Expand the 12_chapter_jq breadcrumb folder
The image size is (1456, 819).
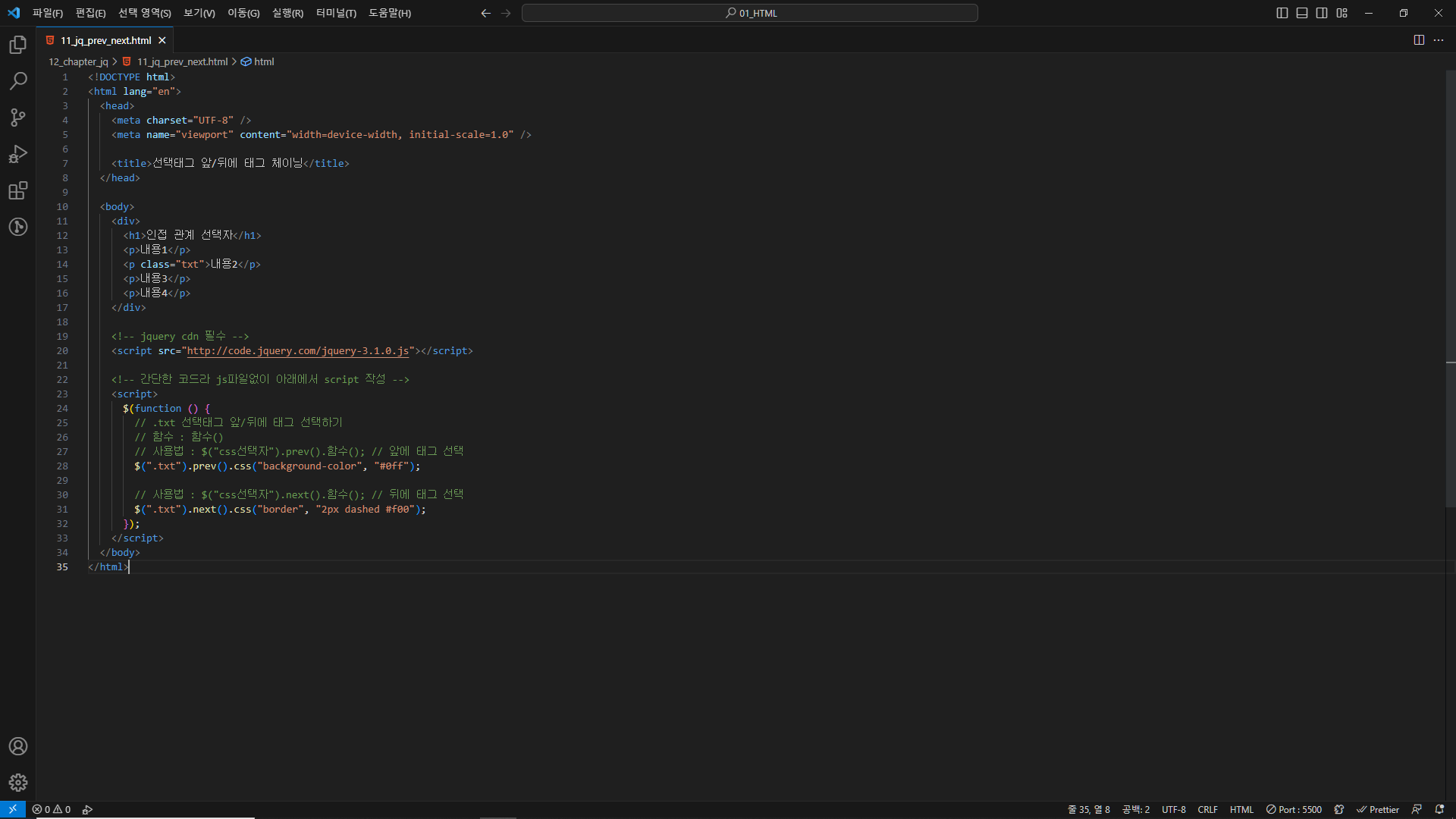click(78, 62)
